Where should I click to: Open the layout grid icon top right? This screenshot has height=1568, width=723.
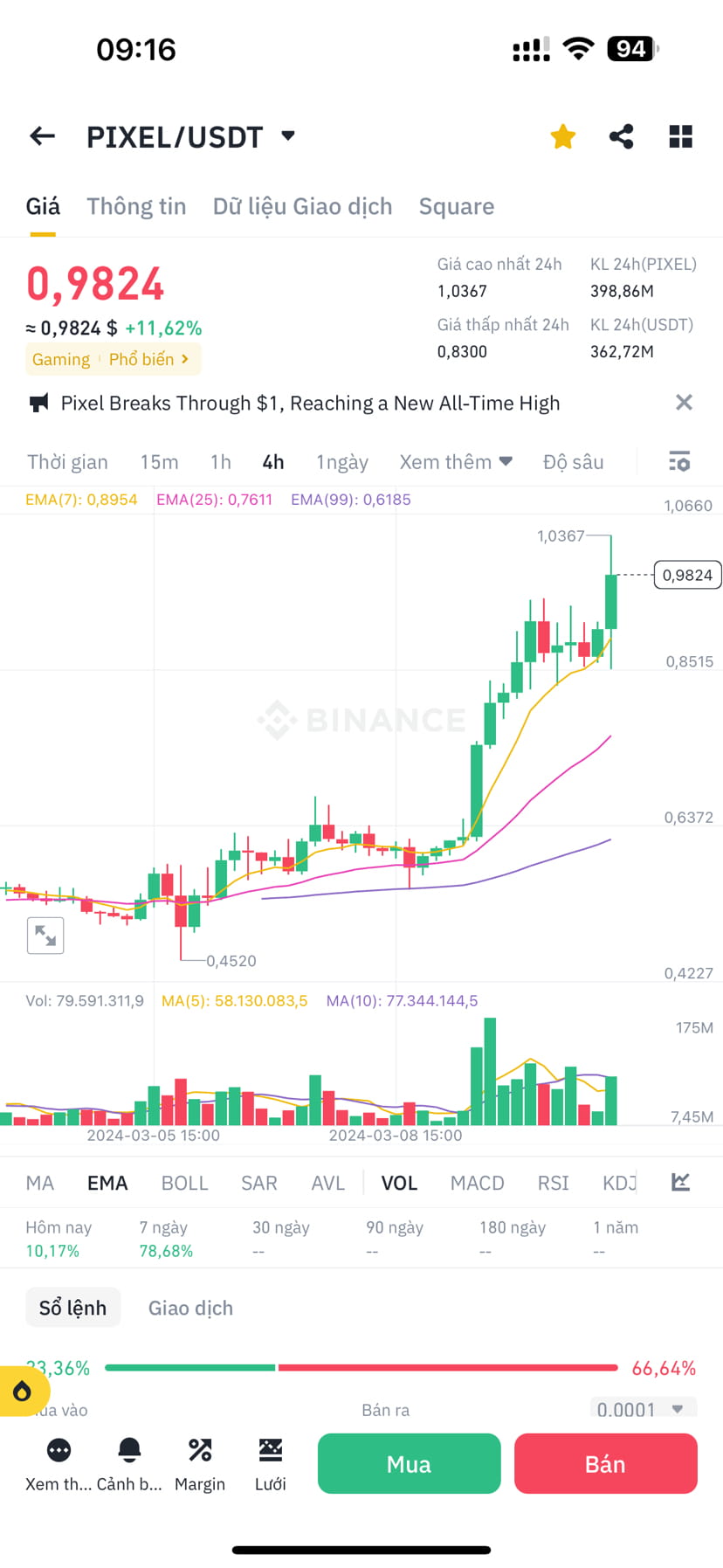680,135
